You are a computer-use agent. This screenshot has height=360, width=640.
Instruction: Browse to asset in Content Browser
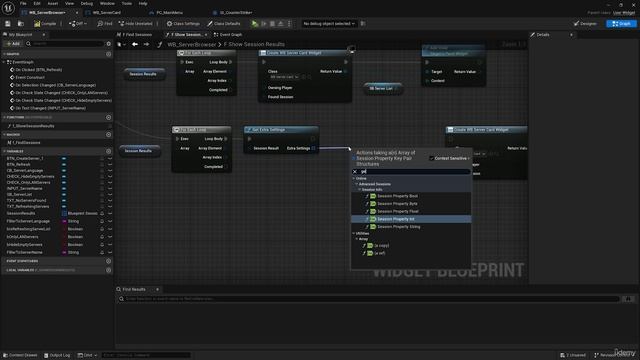point(20,24)
